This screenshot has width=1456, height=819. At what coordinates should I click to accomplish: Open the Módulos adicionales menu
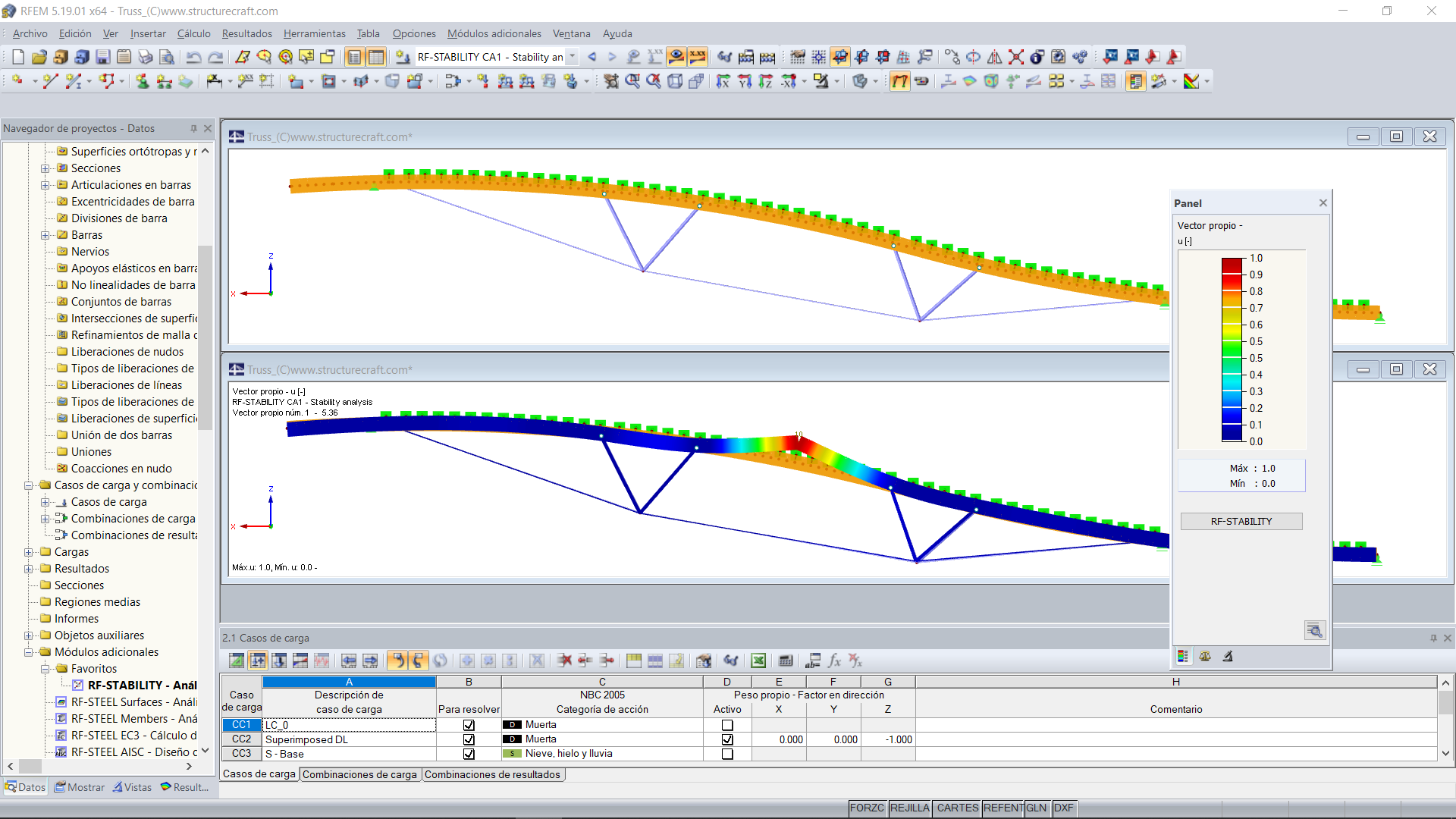pos(494,33)
